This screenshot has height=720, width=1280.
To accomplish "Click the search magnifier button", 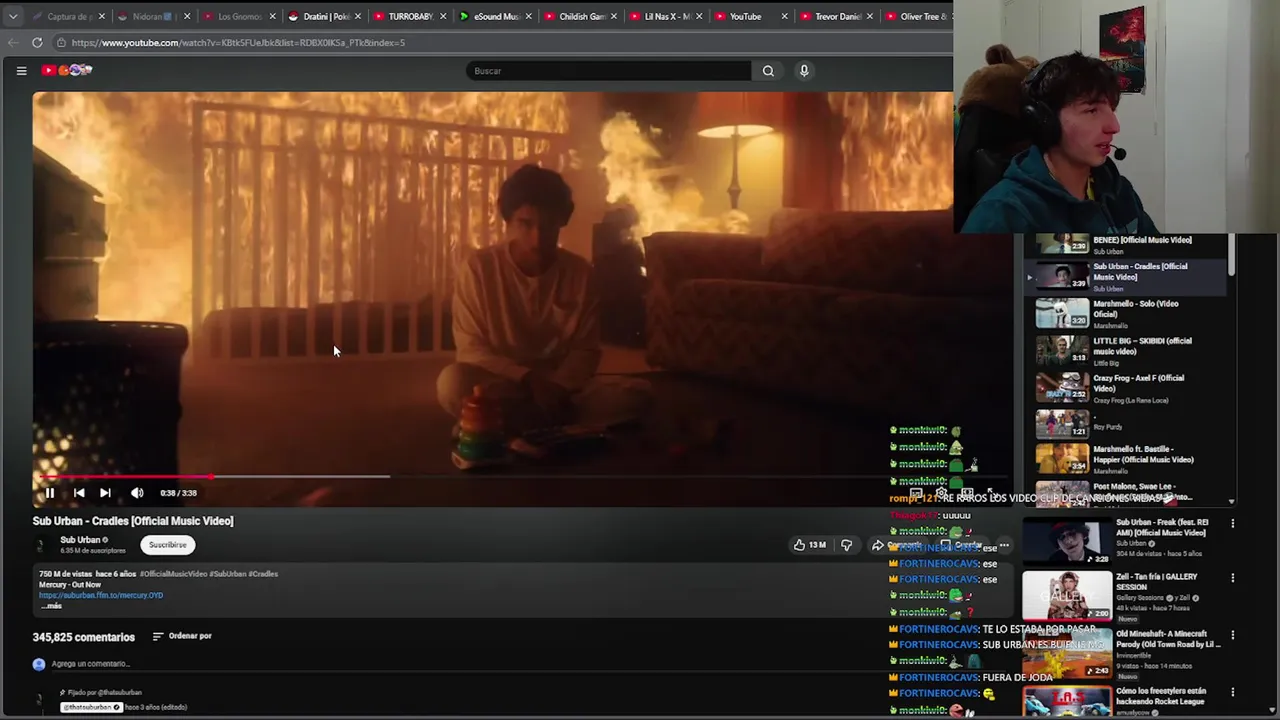I will pos(768,71).
